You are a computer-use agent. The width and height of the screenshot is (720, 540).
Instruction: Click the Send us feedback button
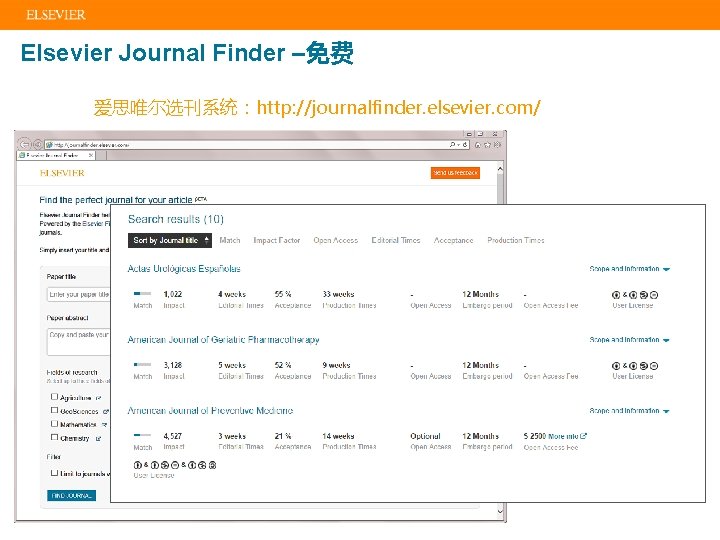click(455, 173)
